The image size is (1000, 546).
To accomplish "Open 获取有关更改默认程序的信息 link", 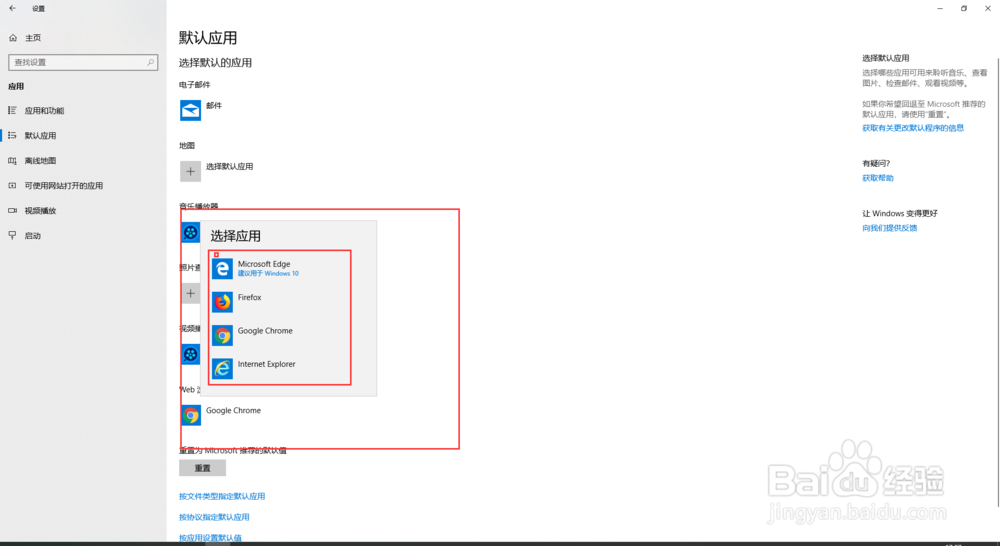I will coord(913,128).
